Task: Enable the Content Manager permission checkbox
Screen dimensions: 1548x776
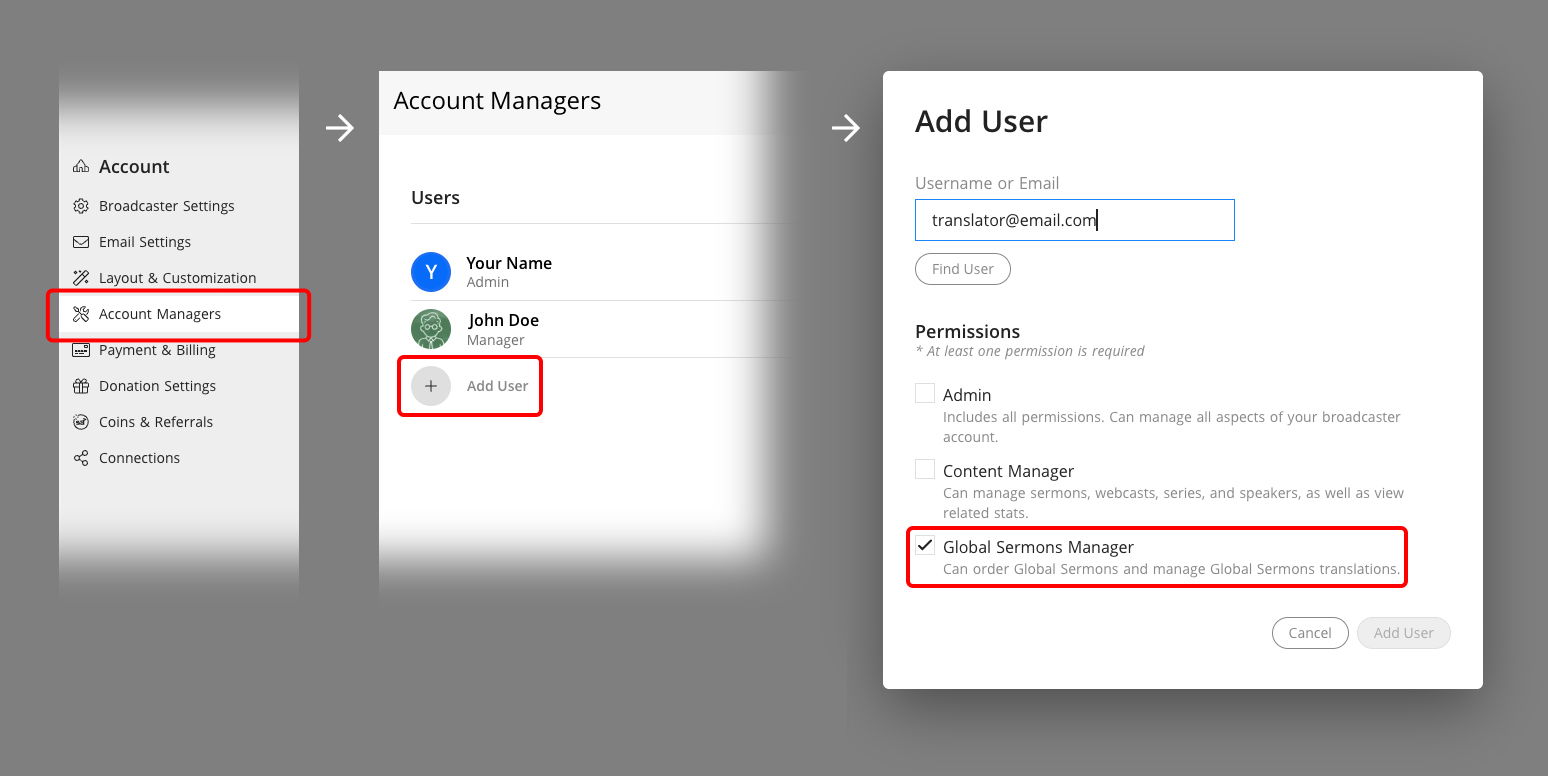Action: pos(924,468)
